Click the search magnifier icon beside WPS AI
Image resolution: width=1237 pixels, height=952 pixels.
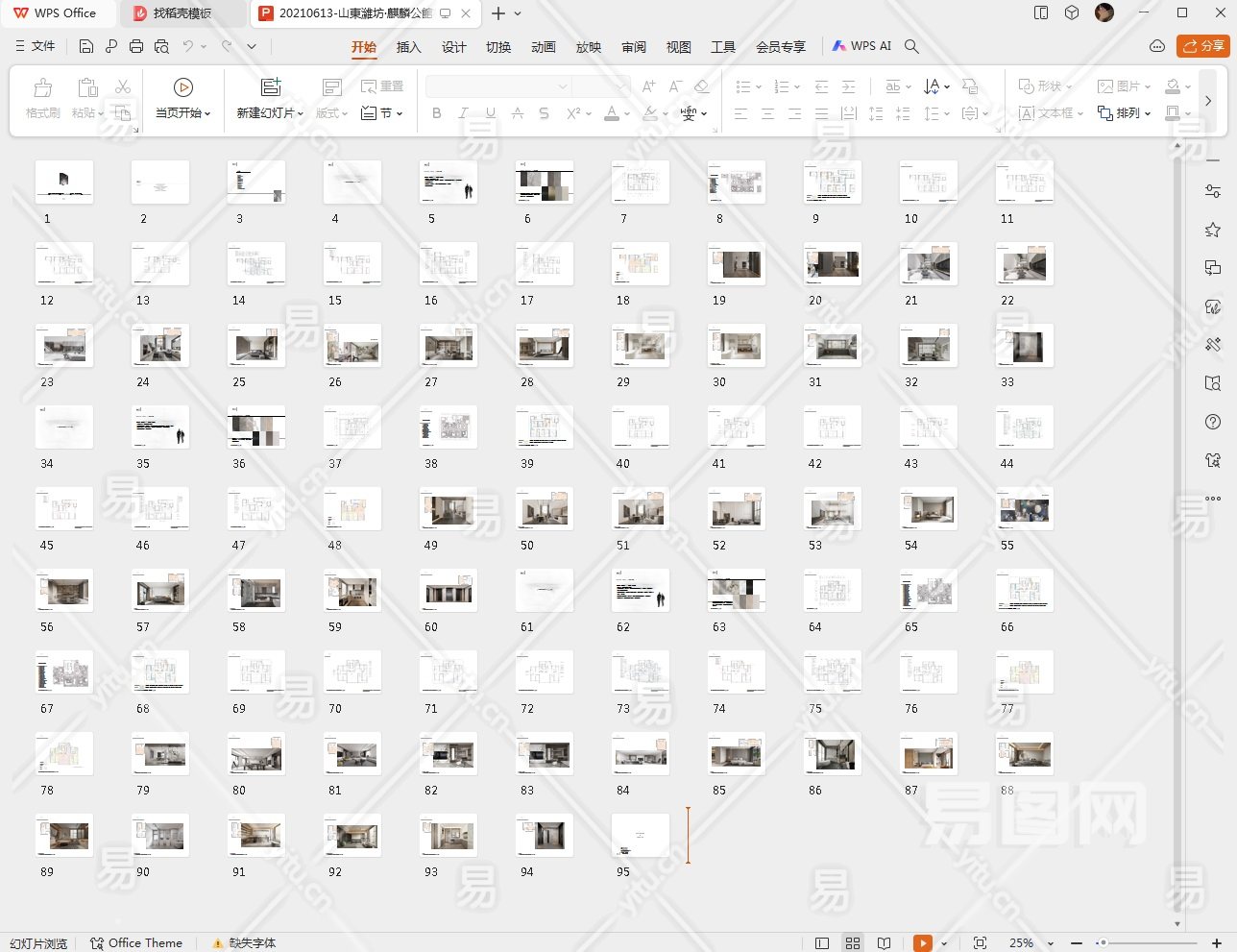coord(911,46)
